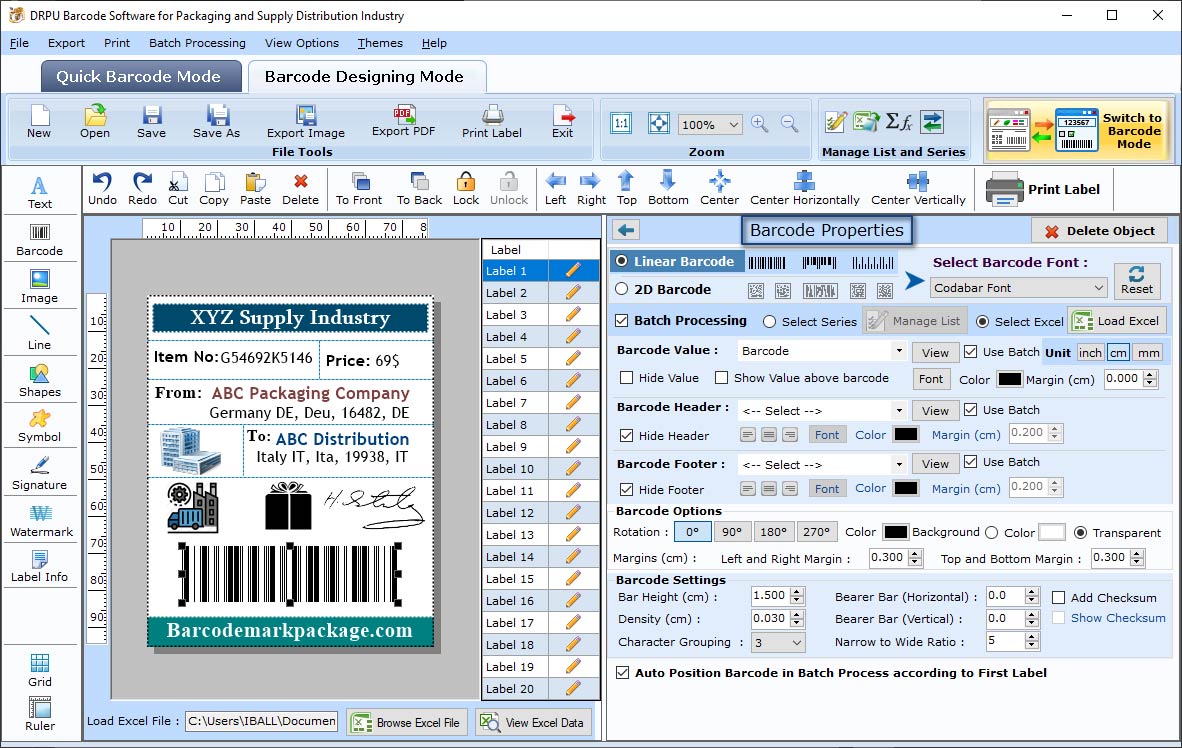Select Transparent background option
The image size is (1182, 748).
[x=1080, y=532]
